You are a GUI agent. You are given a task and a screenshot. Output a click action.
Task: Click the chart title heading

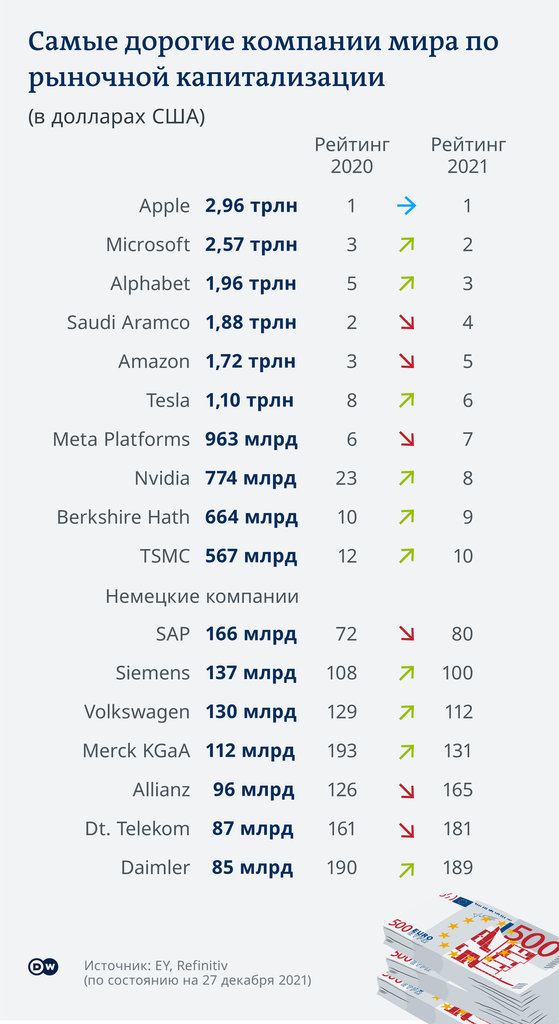(x=263, y=59)
